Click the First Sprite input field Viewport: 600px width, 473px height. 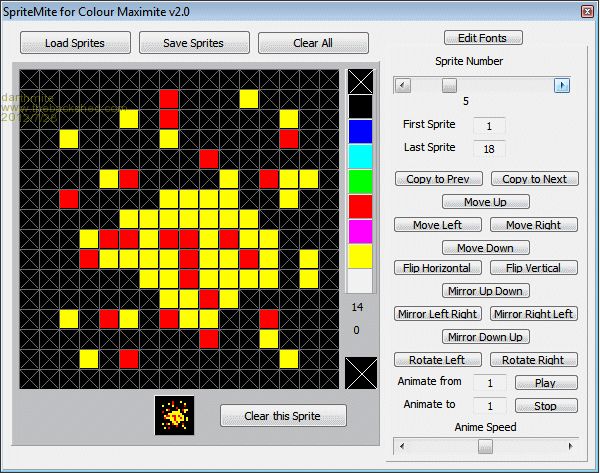coord(489,126)
